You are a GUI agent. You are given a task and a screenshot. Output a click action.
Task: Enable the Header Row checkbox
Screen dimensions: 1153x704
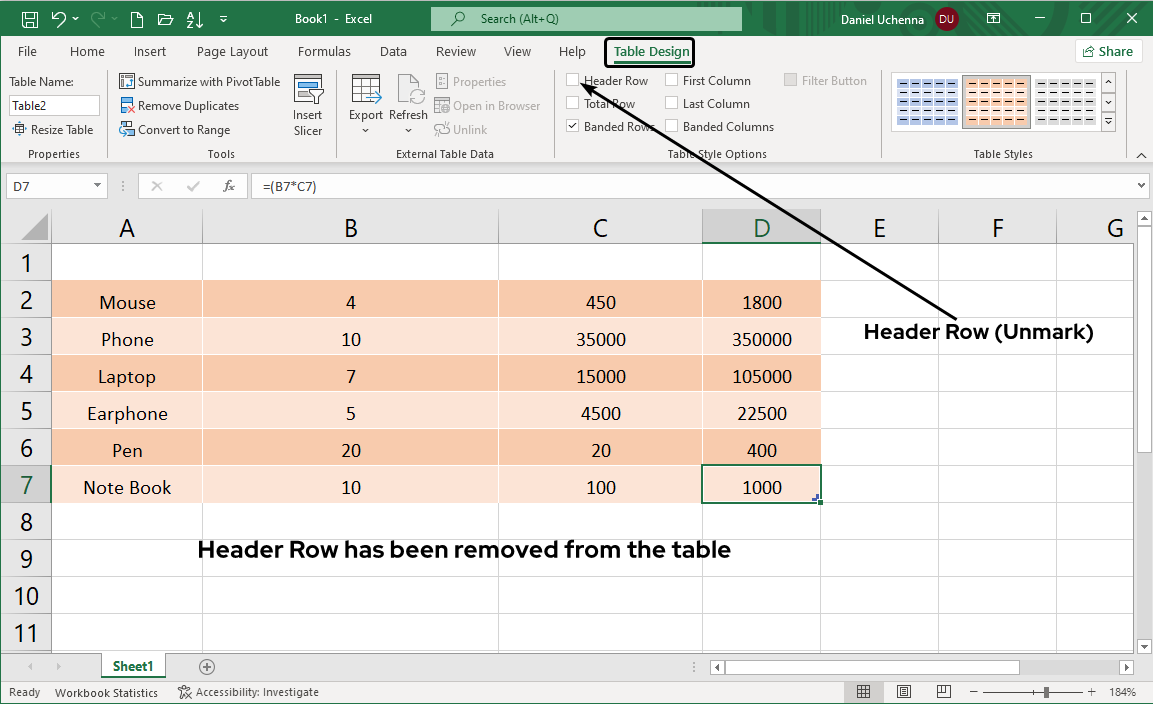point(572,80)
